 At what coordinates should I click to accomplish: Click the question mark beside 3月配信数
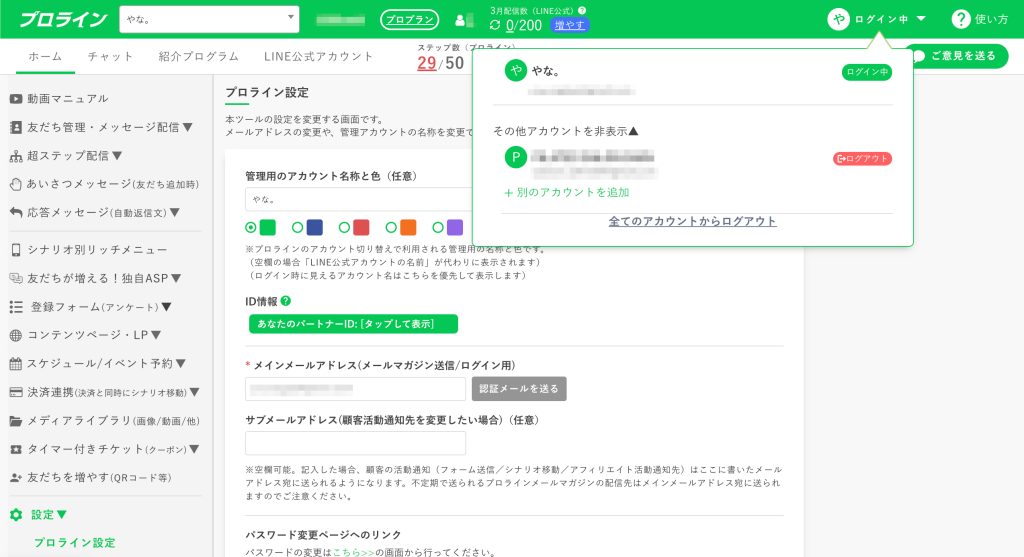coord(582,10)
